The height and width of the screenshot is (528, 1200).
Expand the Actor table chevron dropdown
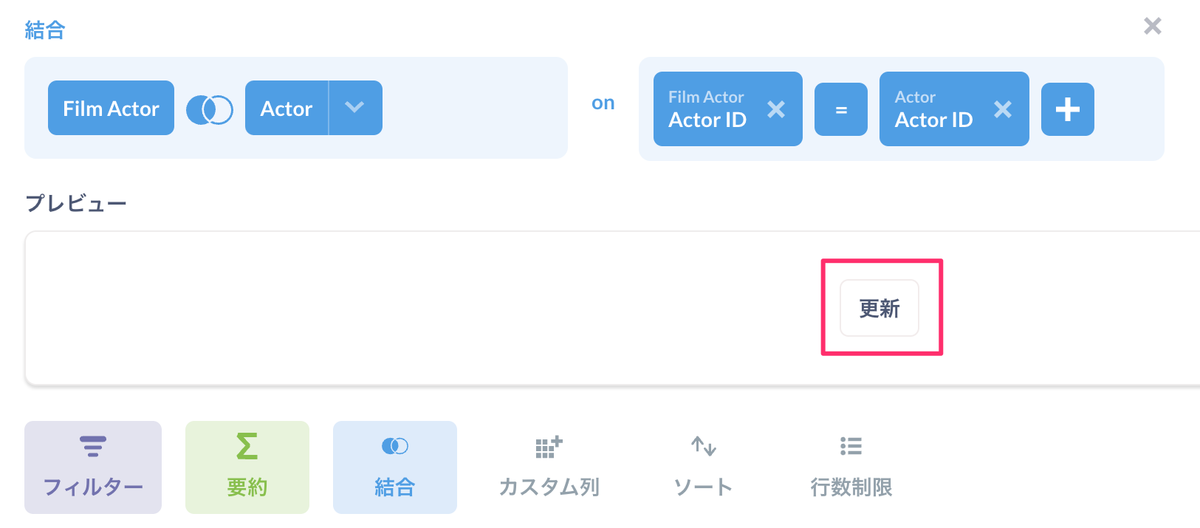tap(355, 108)
